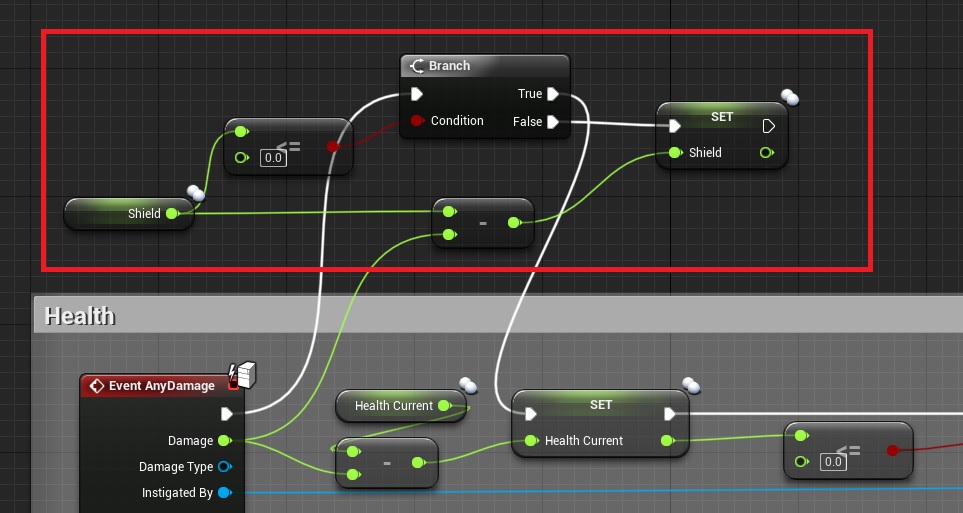Select the Event AnyDamage node title

160,386
